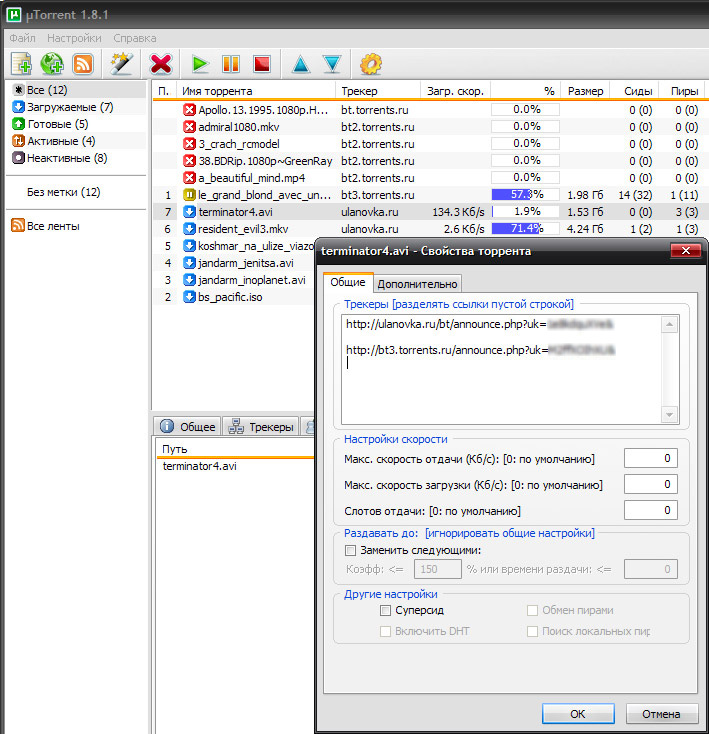Stop torrent with red stop icon
The height and width of the screenshot is (734, 709).
262,64
